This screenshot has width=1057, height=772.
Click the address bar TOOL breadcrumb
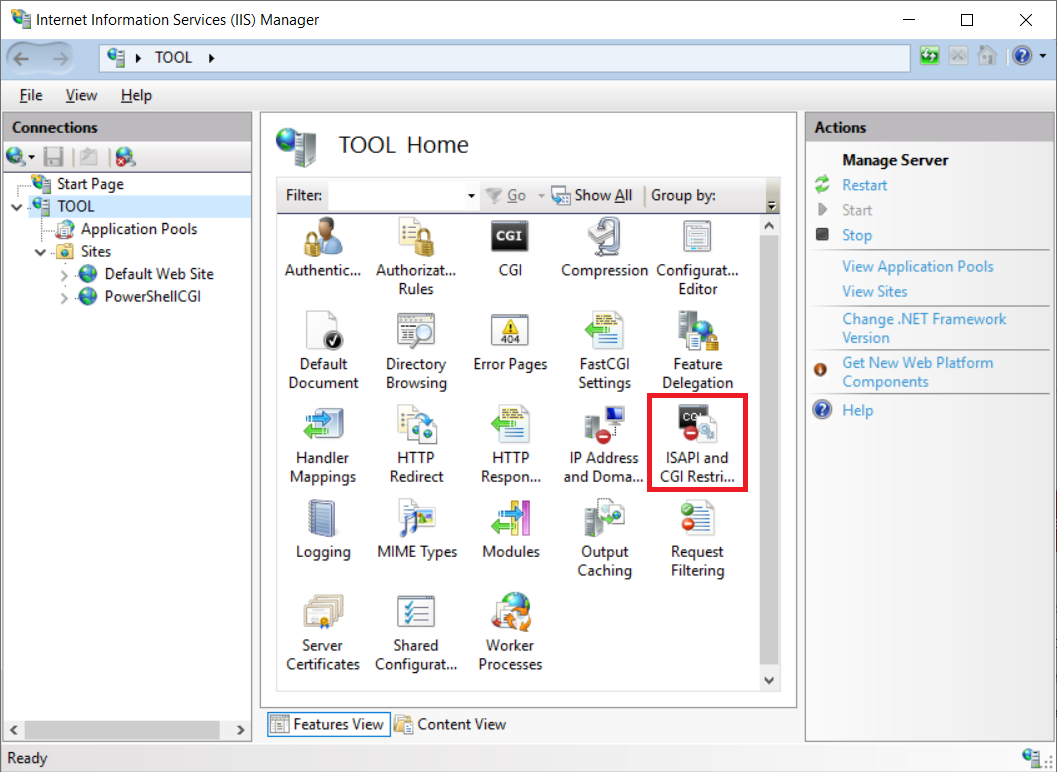point(173,58)
